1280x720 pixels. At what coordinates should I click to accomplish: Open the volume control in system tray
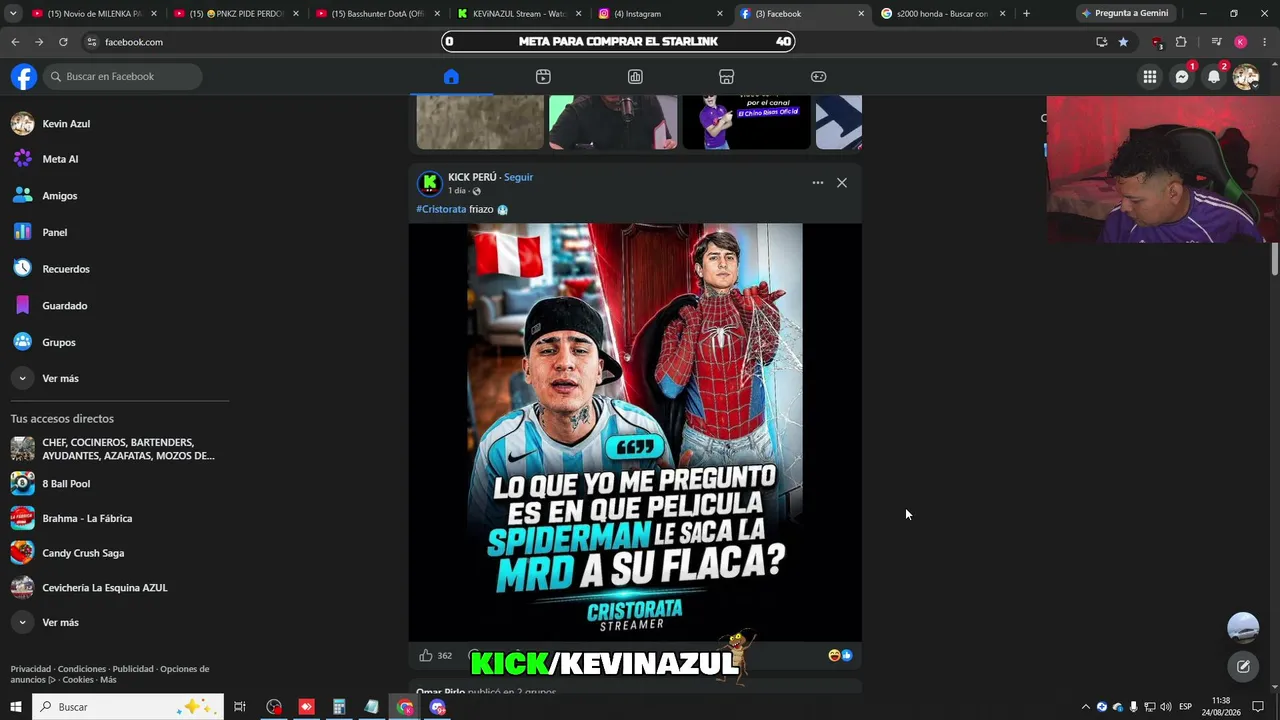click(x=1166, y=707)
